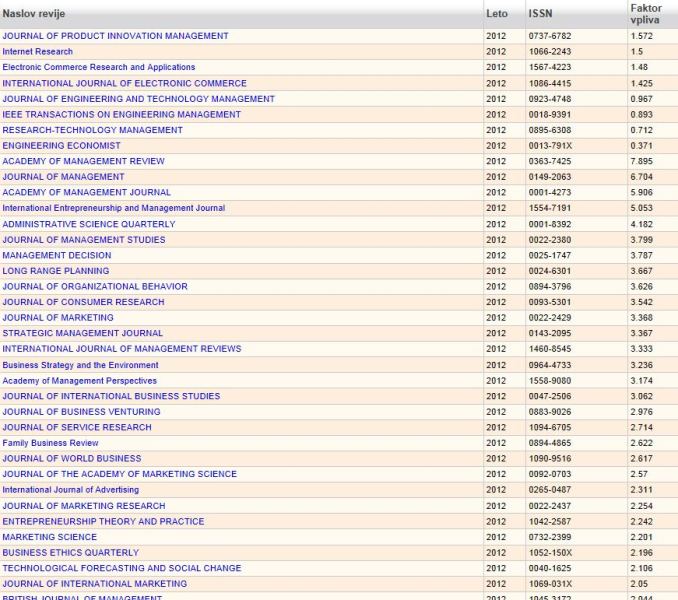Click the Leto column header
The width and height of the screenshot is (678, 600).
point(496,14)
